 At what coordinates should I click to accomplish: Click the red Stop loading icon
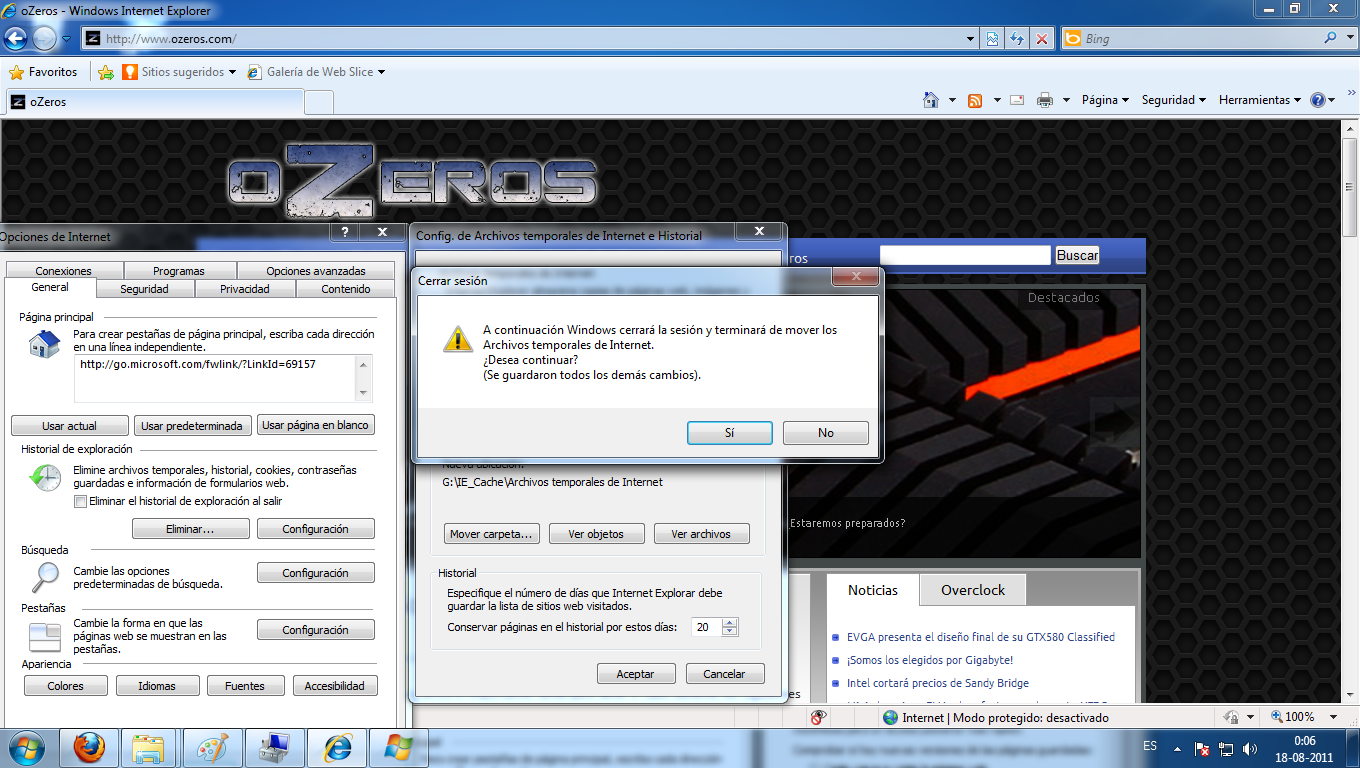pyautogui.click(x=1042, y=39)
